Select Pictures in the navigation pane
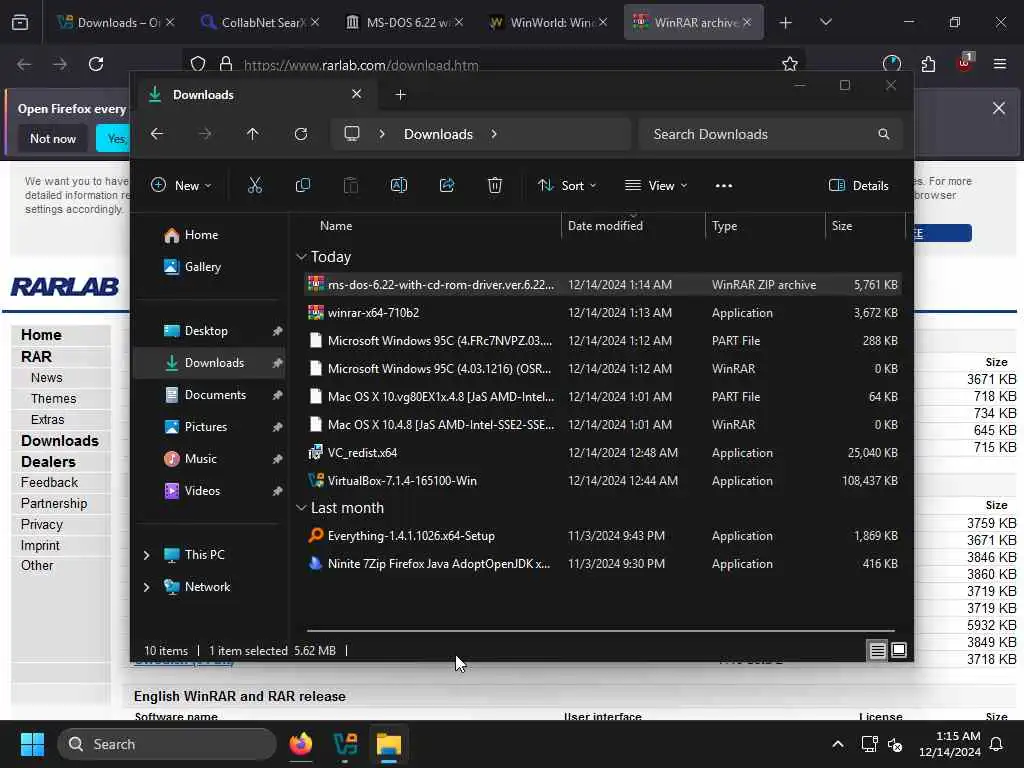Screen dimensions: 1024x768 click(x=206, y=426)
